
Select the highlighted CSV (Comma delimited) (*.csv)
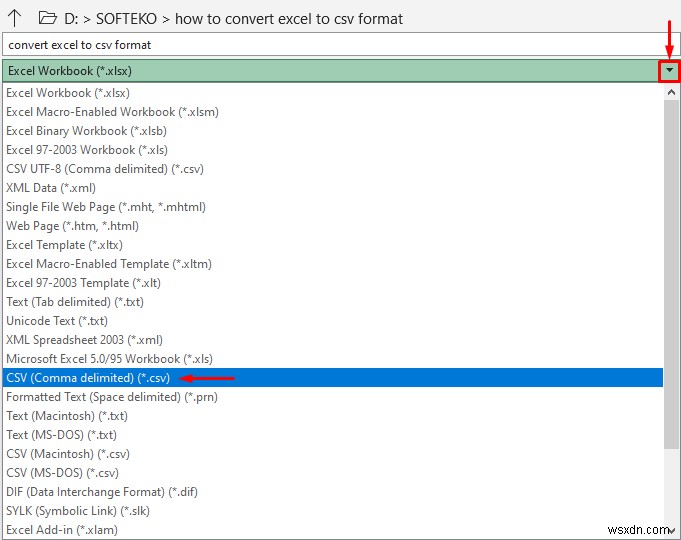coord(333,378)
